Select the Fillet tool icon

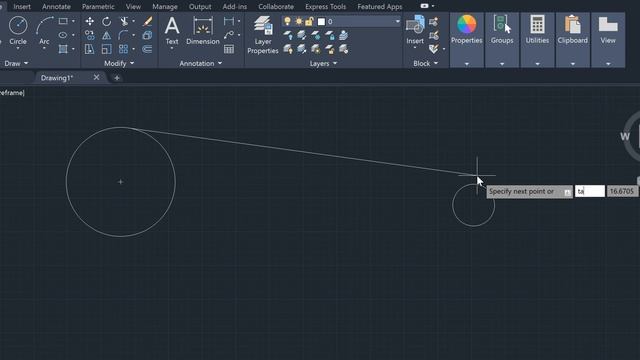click(x=124, y=35)
